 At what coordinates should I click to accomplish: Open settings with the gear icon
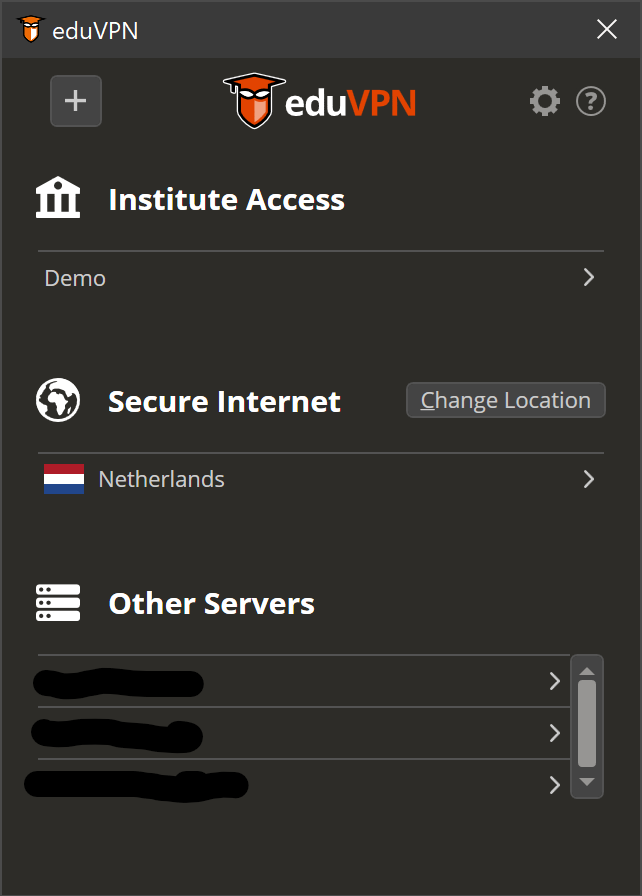coord(545,100)
